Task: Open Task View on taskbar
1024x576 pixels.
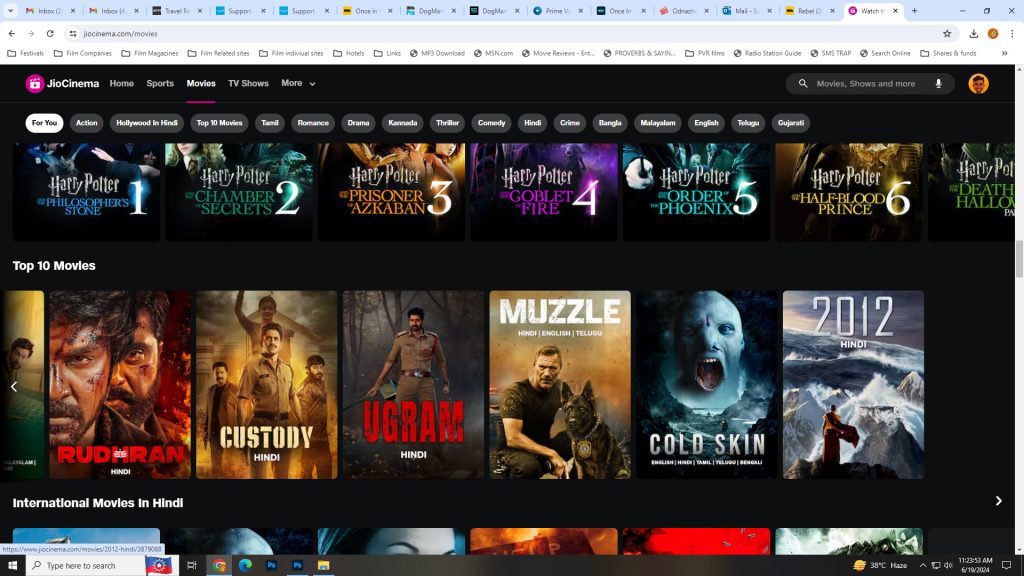Action: click(191, 566)
